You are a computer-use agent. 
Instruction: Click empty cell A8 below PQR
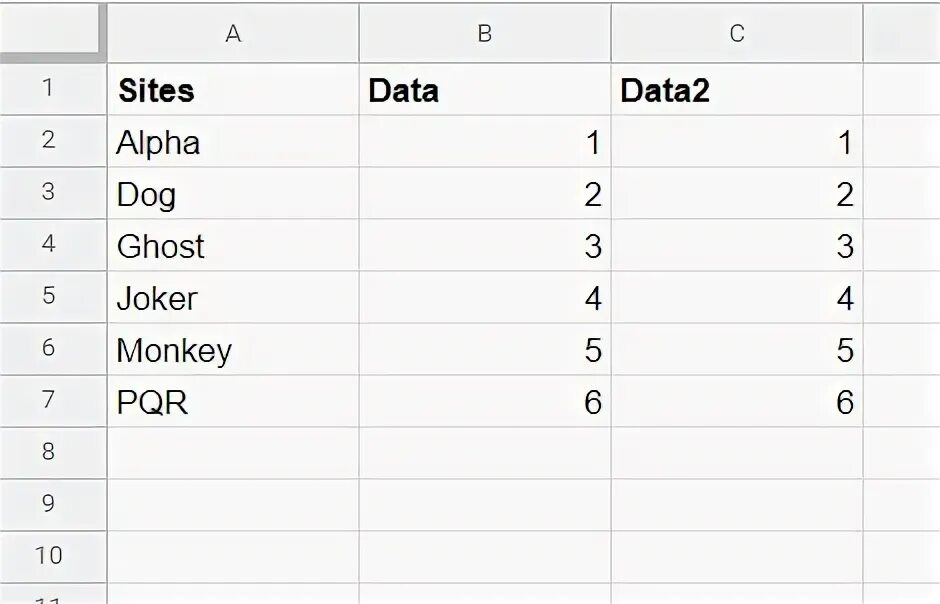click(233, 453)
